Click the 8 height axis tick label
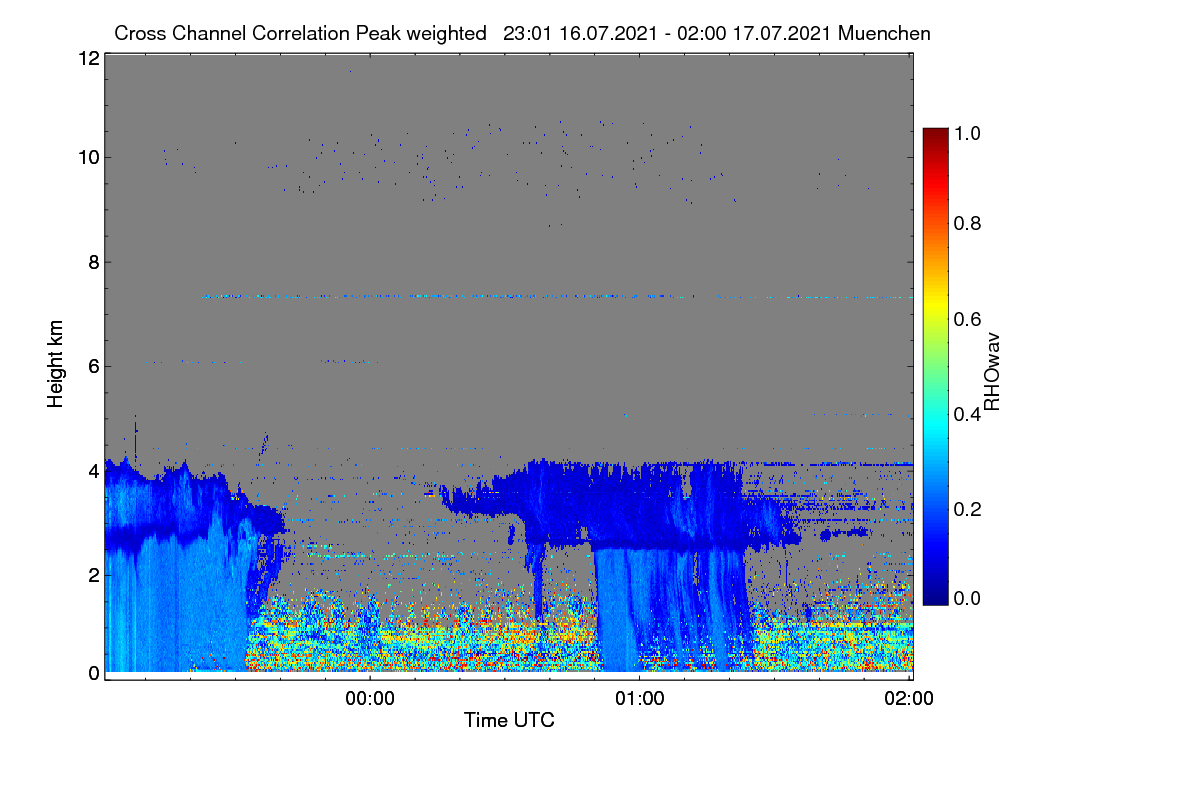The height and width of the screenshot is (800, 1200). (94, 262)
